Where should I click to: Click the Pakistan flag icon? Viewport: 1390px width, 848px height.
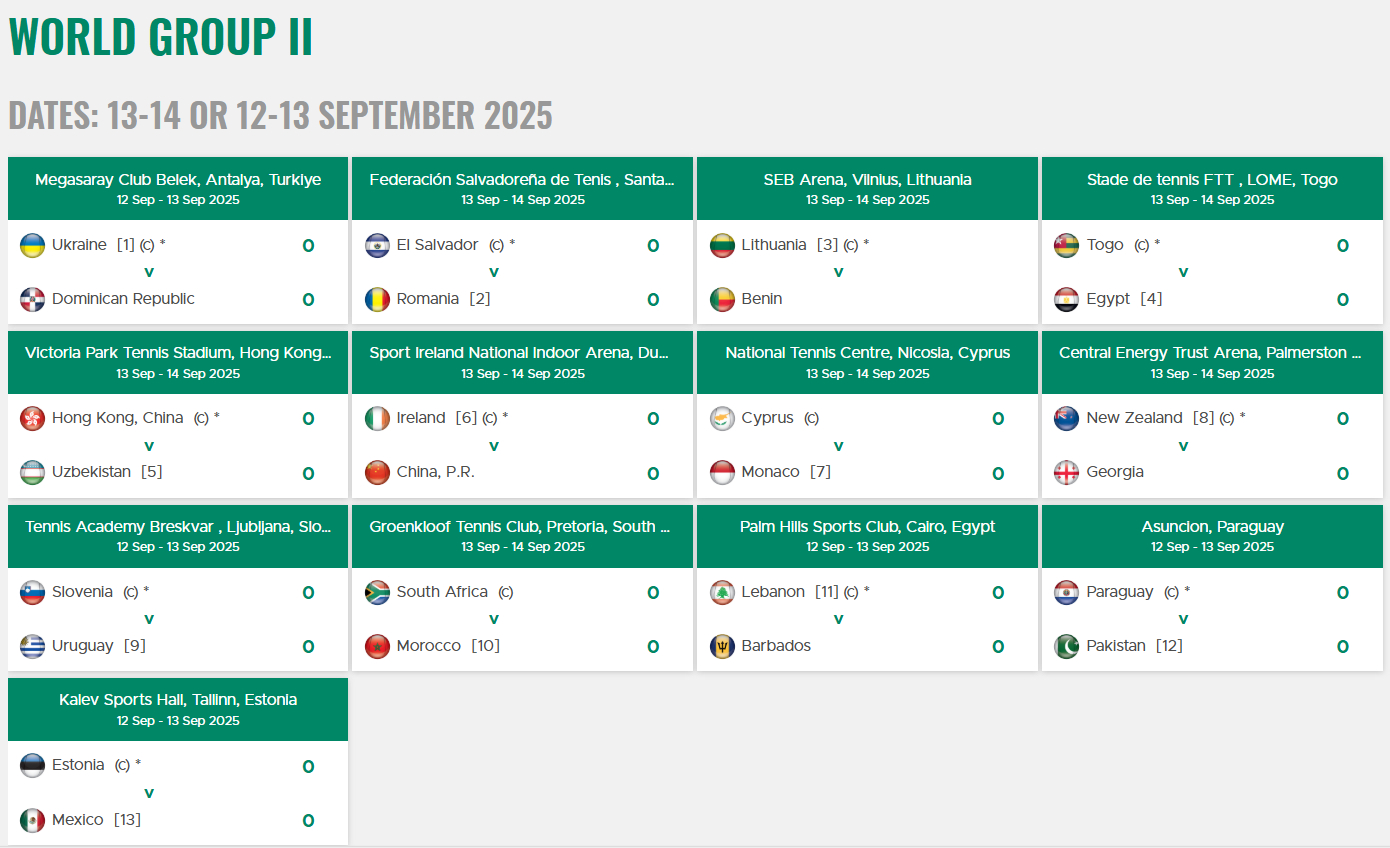coord(1067,646)
